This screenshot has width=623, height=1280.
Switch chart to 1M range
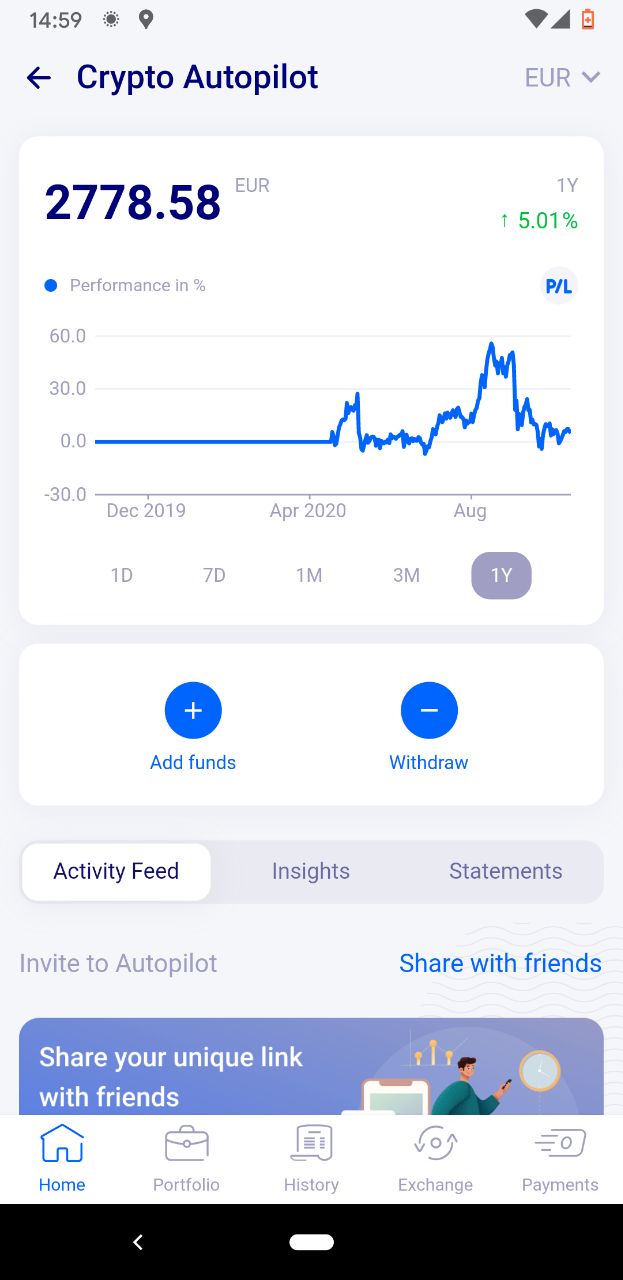click(309, 575)
